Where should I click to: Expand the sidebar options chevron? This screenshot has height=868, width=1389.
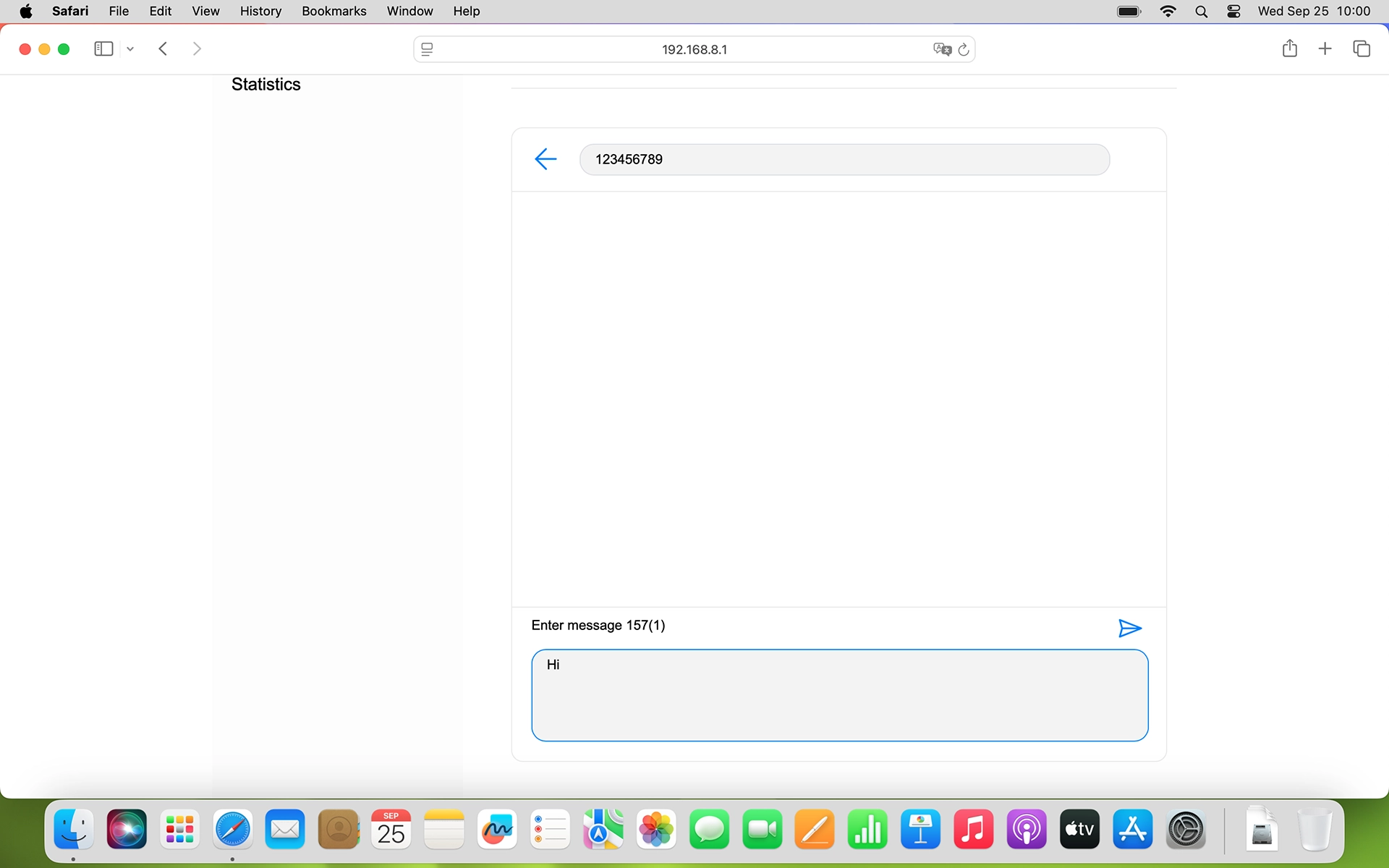click(129, 48)
